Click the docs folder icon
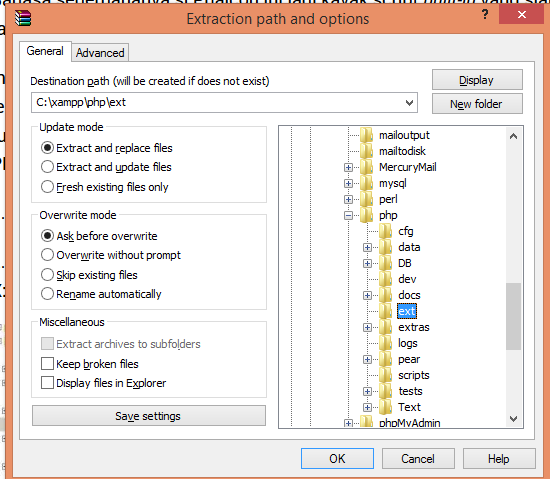The height and width of the screenshot is (479, 550). click(385, 295)
